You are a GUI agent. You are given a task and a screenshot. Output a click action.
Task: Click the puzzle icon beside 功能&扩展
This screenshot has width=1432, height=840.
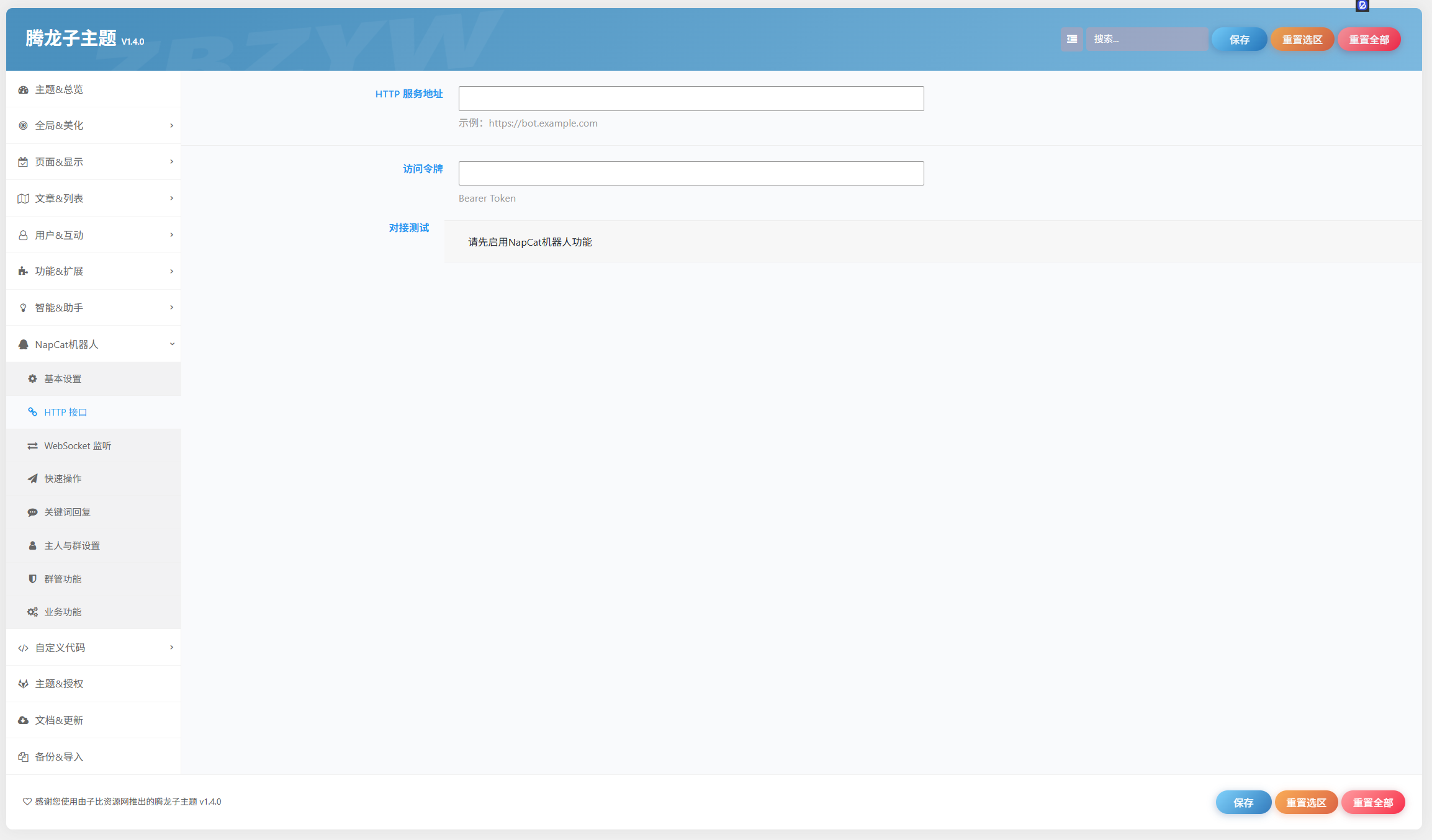click(23, 272)
